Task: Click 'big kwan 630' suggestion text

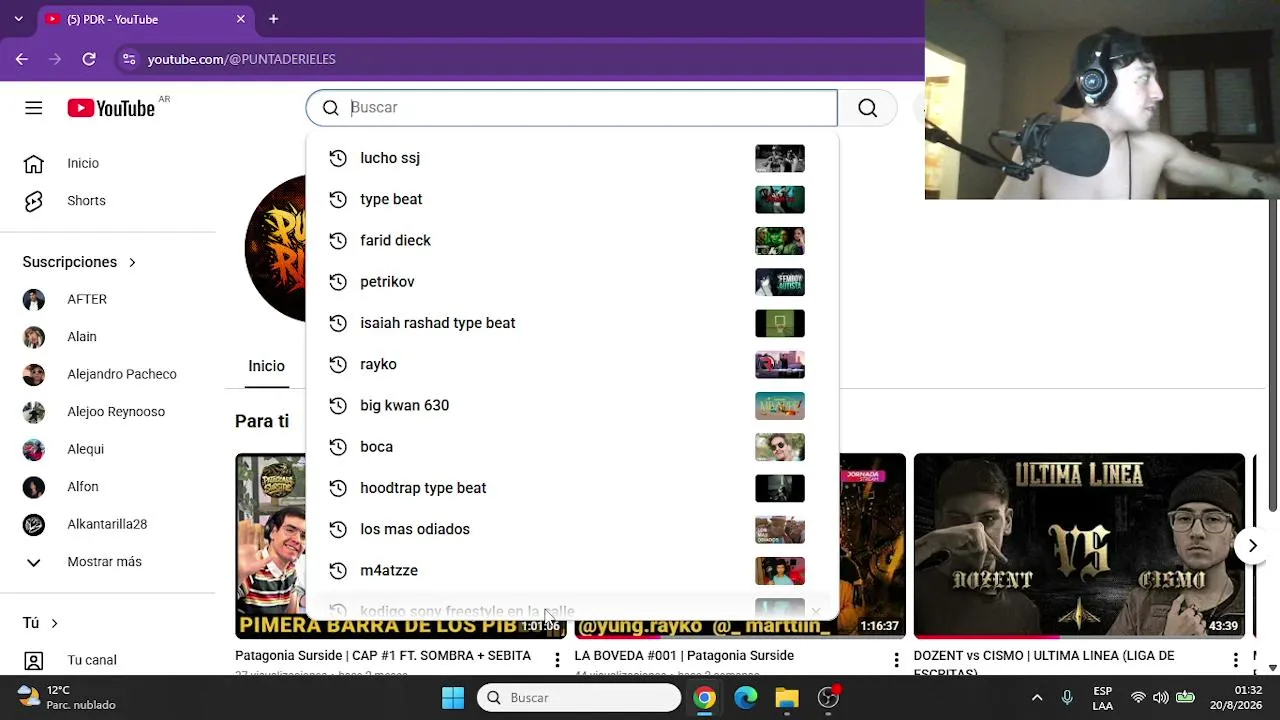Action: point(404,405)
